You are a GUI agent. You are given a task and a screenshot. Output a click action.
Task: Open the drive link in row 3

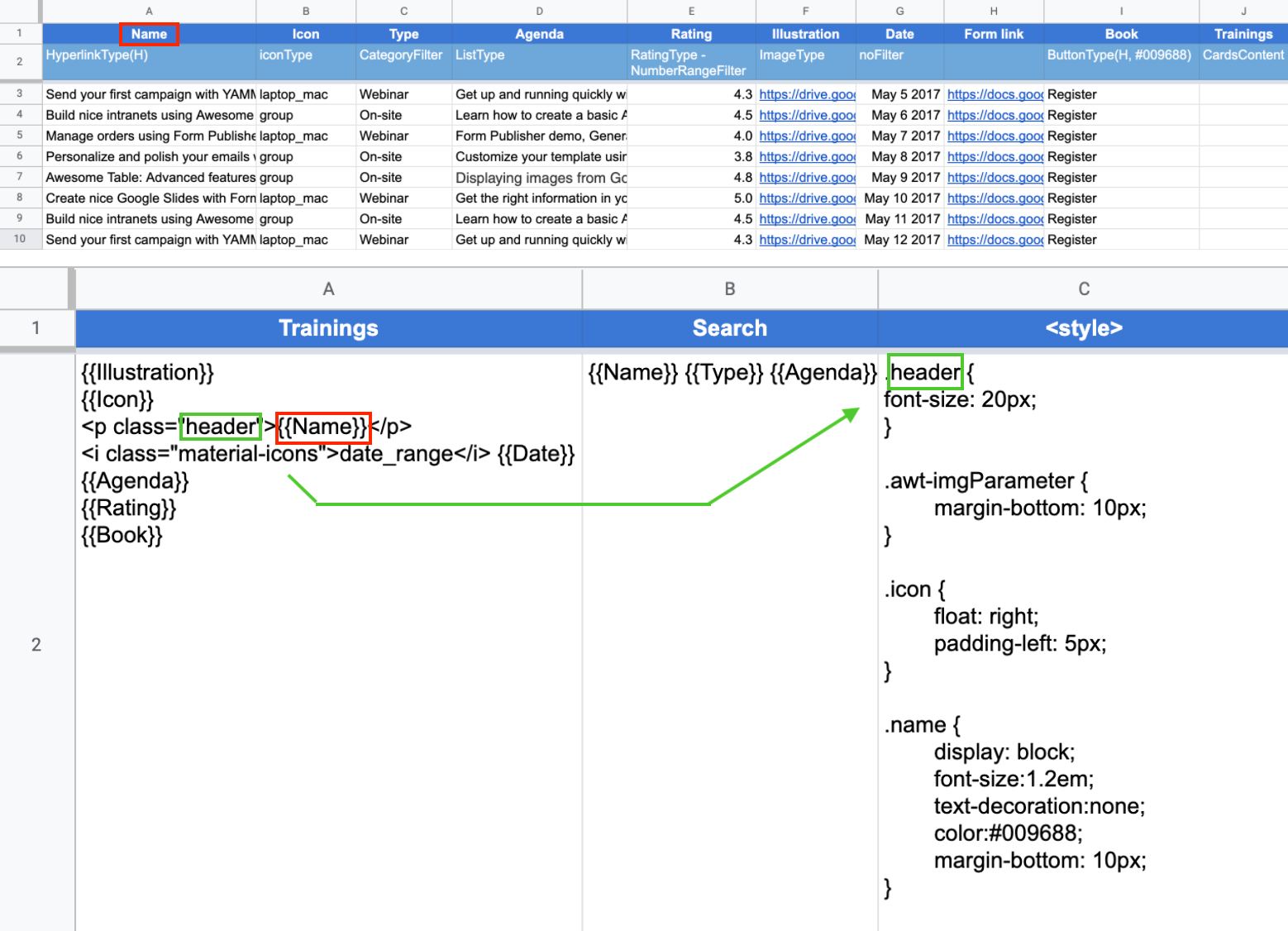[x=807, y=94]
